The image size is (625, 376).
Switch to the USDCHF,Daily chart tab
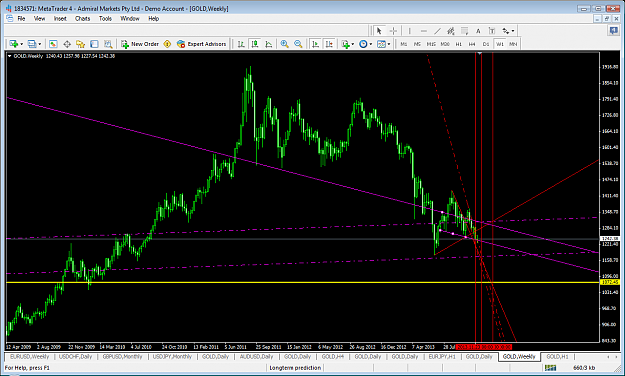click(76, 356)
